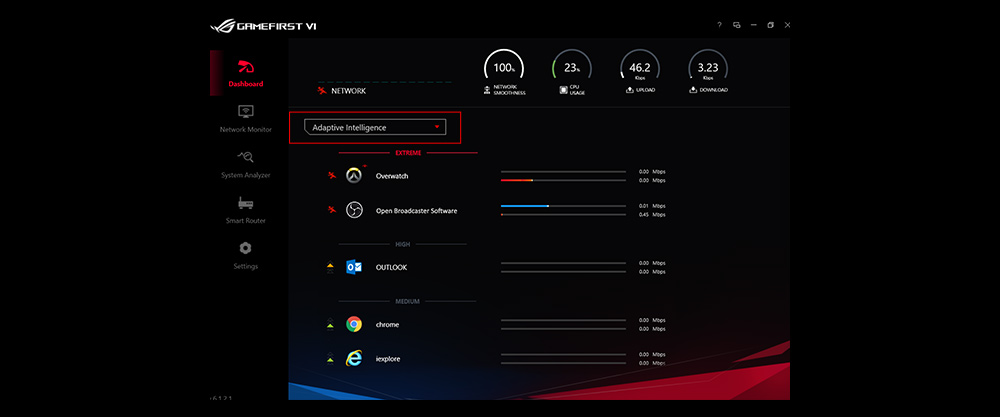The width and height of the screenshot is (1000, 417).
Task: Click the Outlook application icon
Action: coord(353,267)
